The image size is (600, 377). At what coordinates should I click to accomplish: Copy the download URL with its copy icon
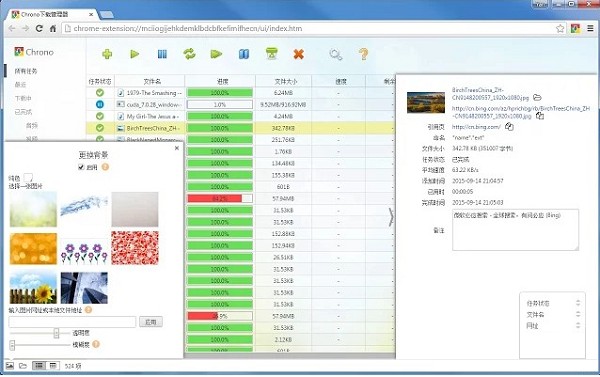(540, 116)
